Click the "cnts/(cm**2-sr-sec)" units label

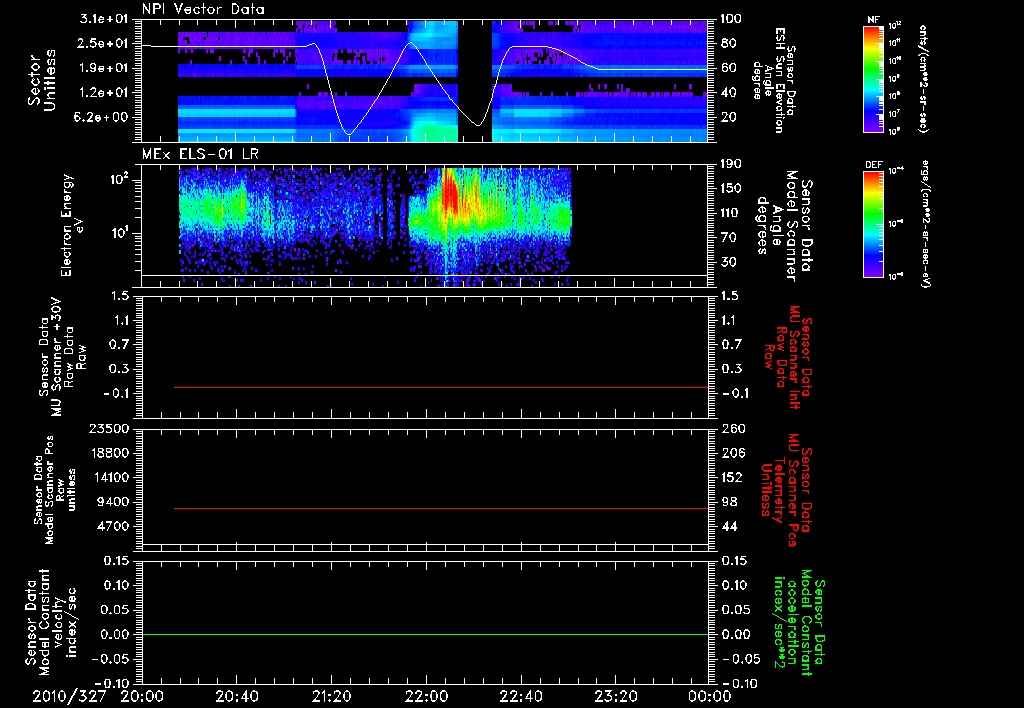point(923,78)
